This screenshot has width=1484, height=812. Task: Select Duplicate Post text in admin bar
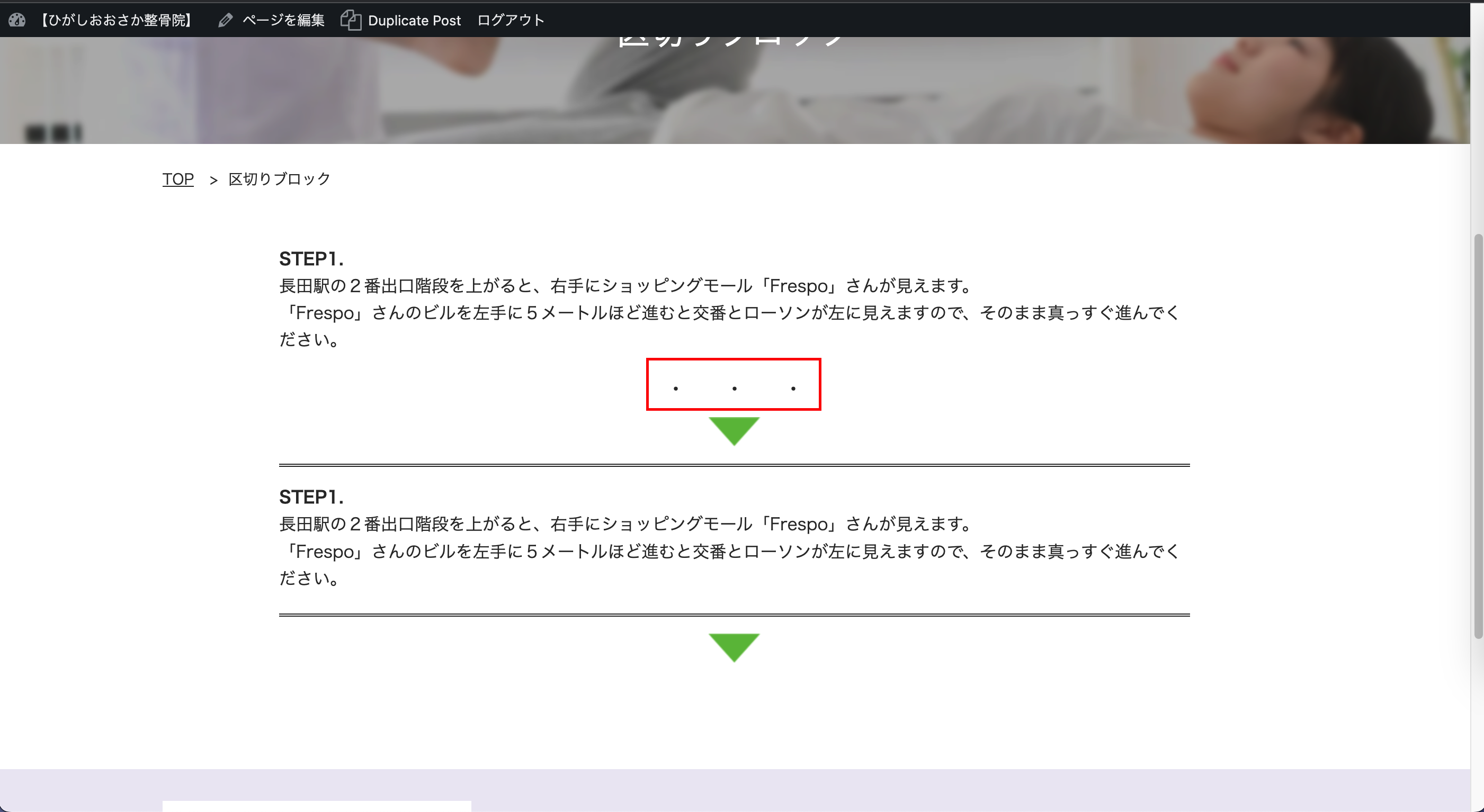[414, 20]
